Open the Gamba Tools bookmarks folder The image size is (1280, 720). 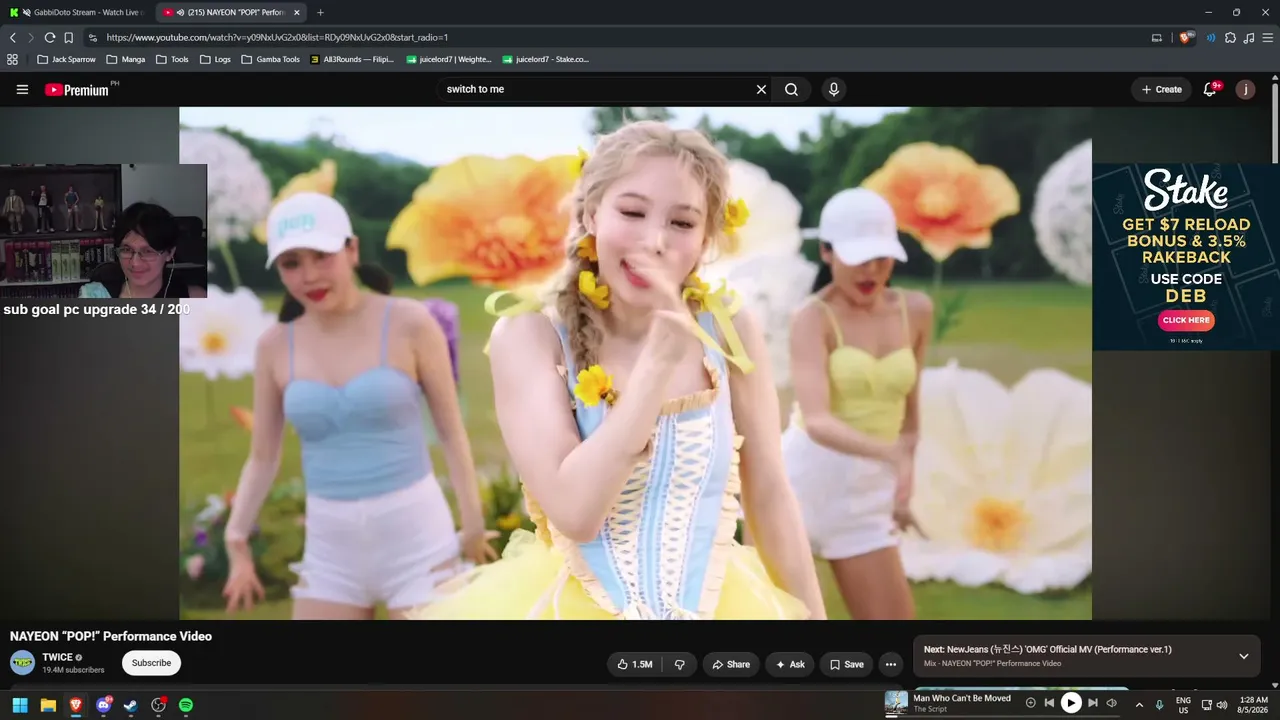click(270, 59)
